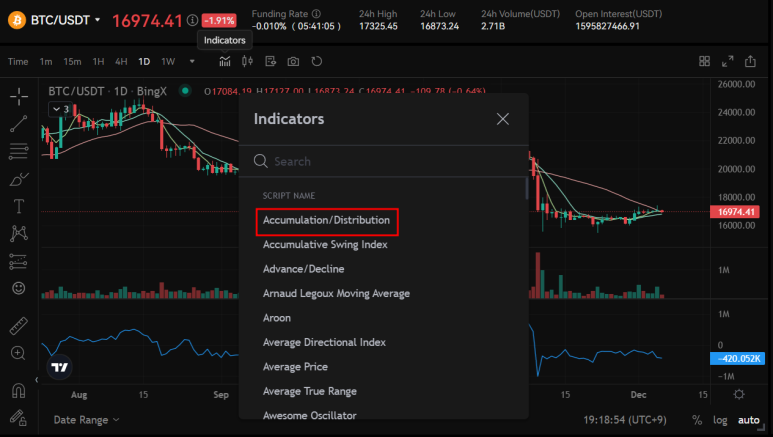The width and height of the screenshot is (773, 437).
Task: Click the reset chart refresh icon
Action: point(316,61)
